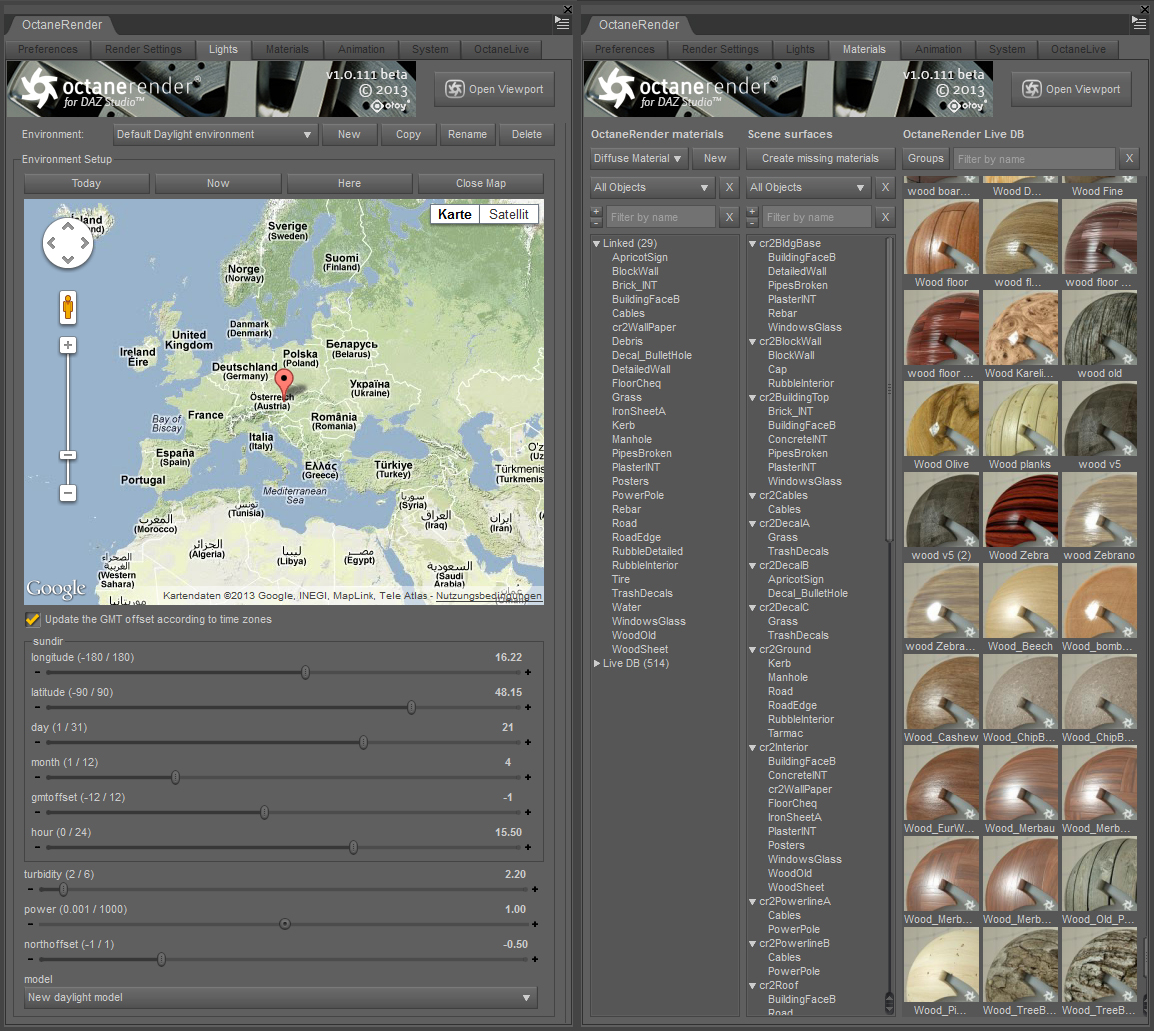
Task: Open right panel System tab
Action: point(1007,49)
